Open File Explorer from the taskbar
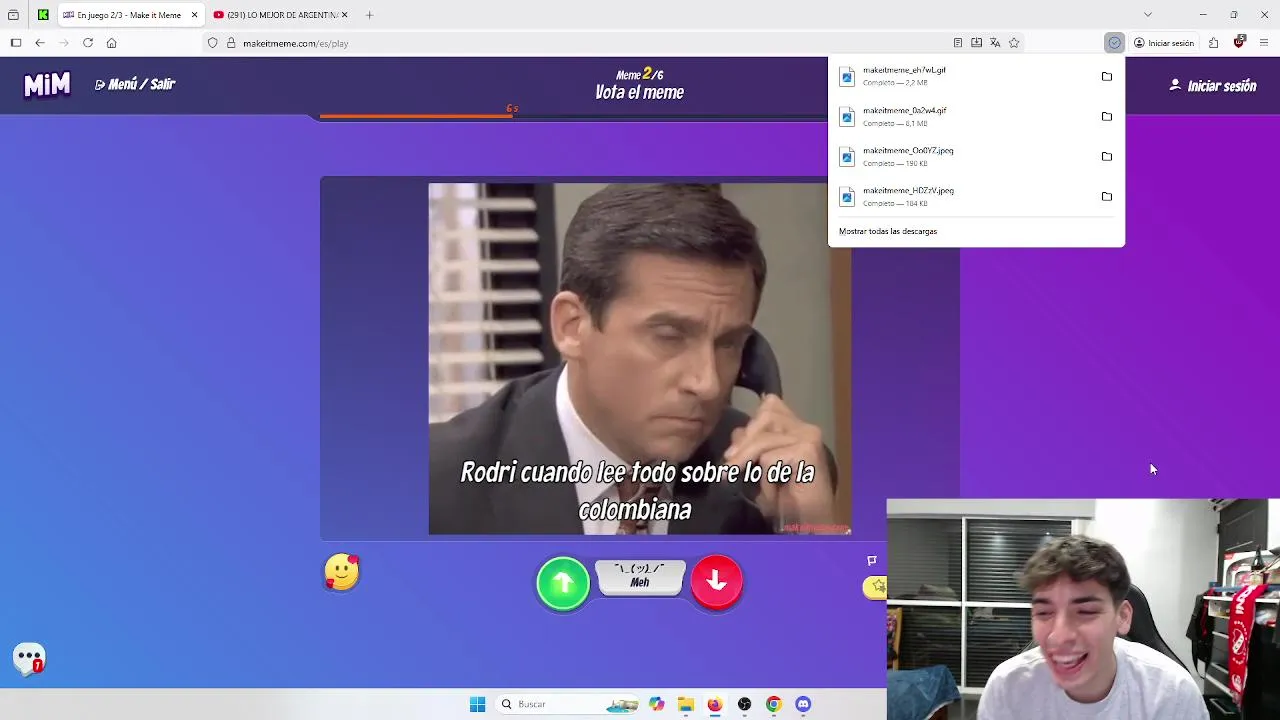 click(685, 704)
